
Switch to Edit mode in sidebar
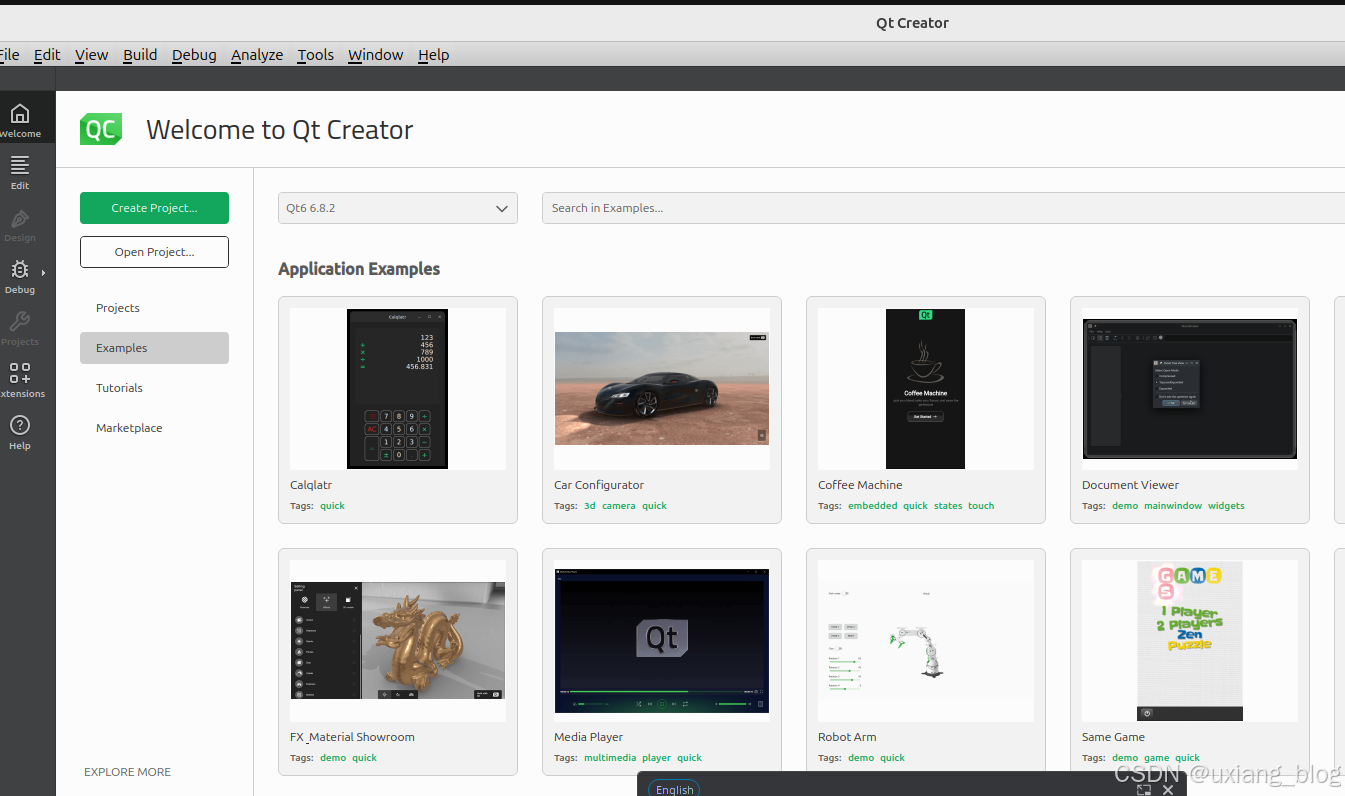tap(20, 172)
